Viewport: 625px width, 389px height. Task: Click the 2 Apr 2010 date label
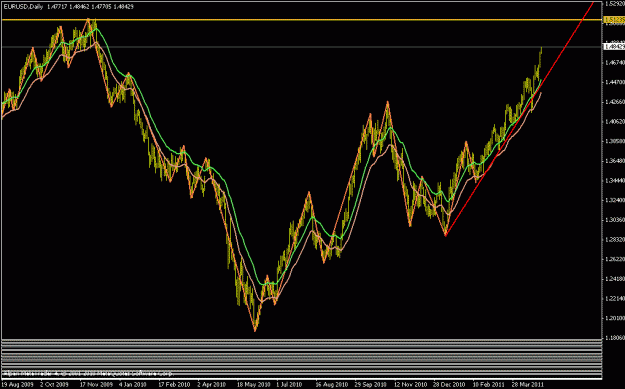coord(211,385)
